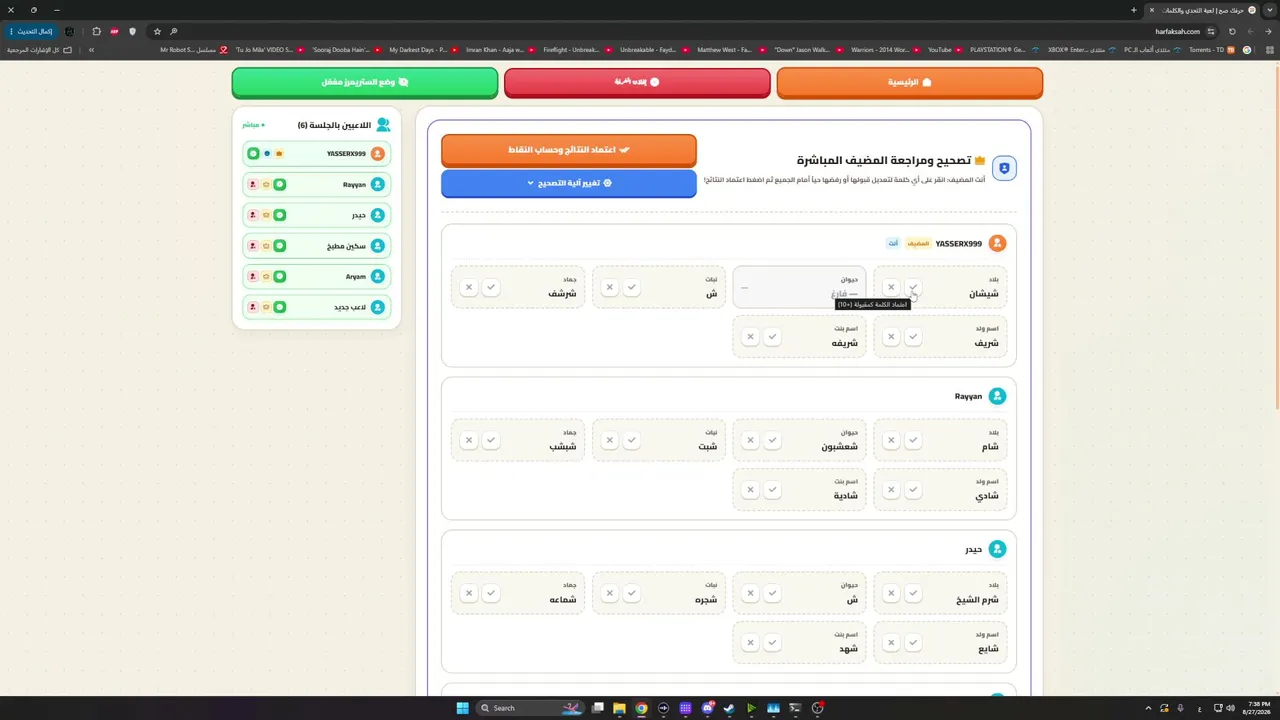
Task: Accept the word شيشان with its checkmark
Action: pos(913,287)
